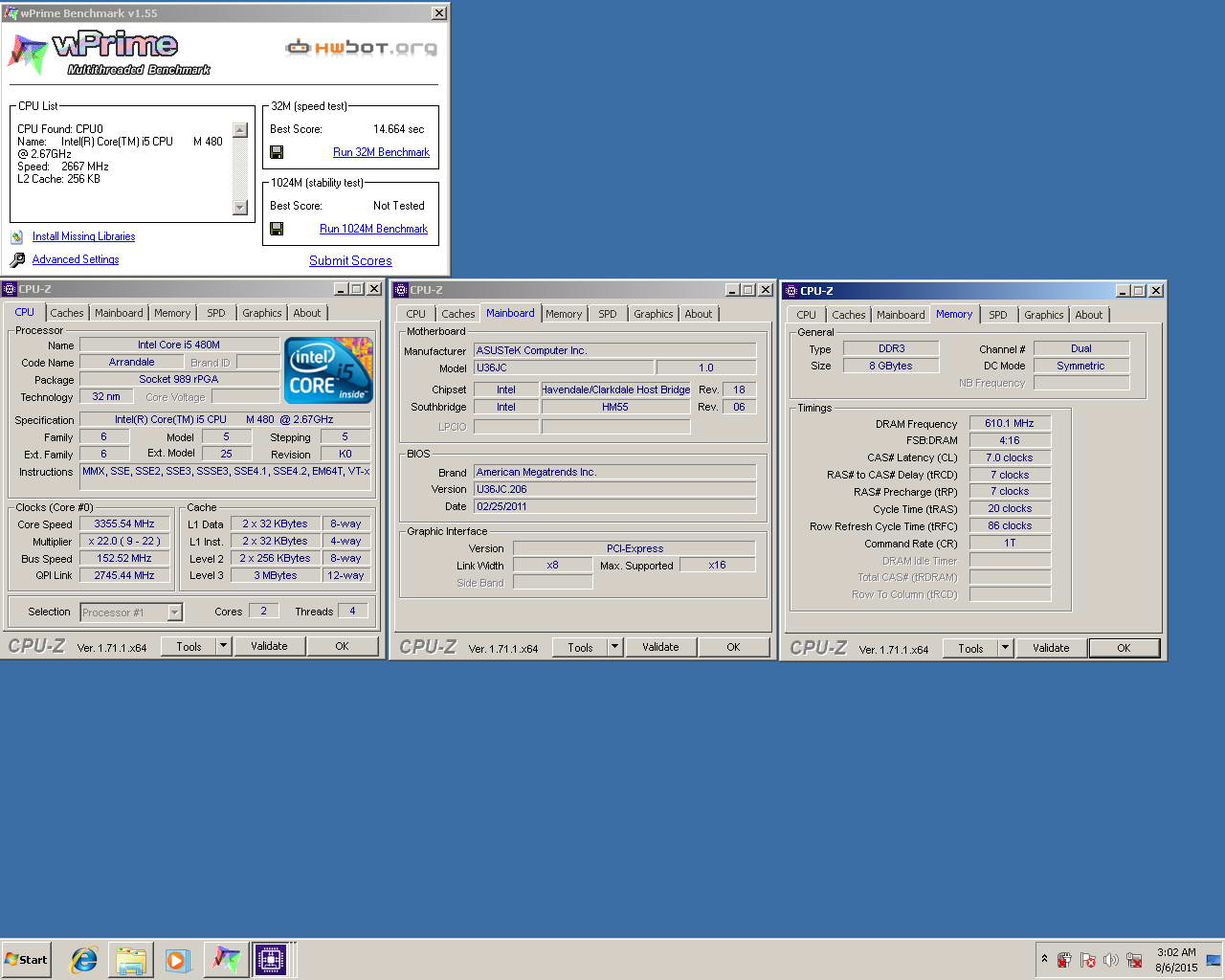Viewport: 1225px width, 980px height.
Task: Click Validate in the Mainboard CPU-Z window
Action: tap(660, 647)
